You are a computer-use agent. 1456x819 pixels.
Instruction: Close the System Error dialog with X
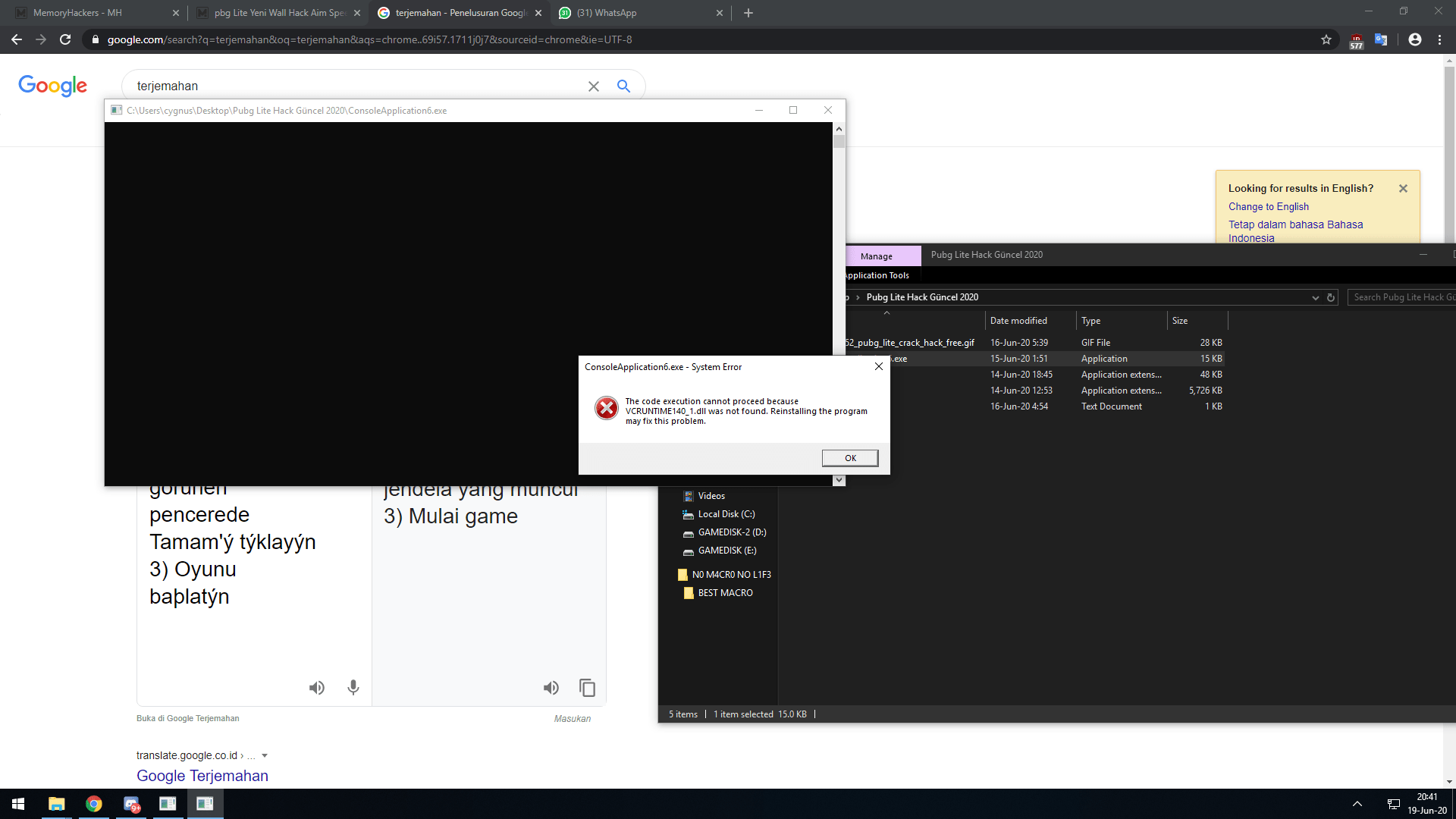pos(878,366)
